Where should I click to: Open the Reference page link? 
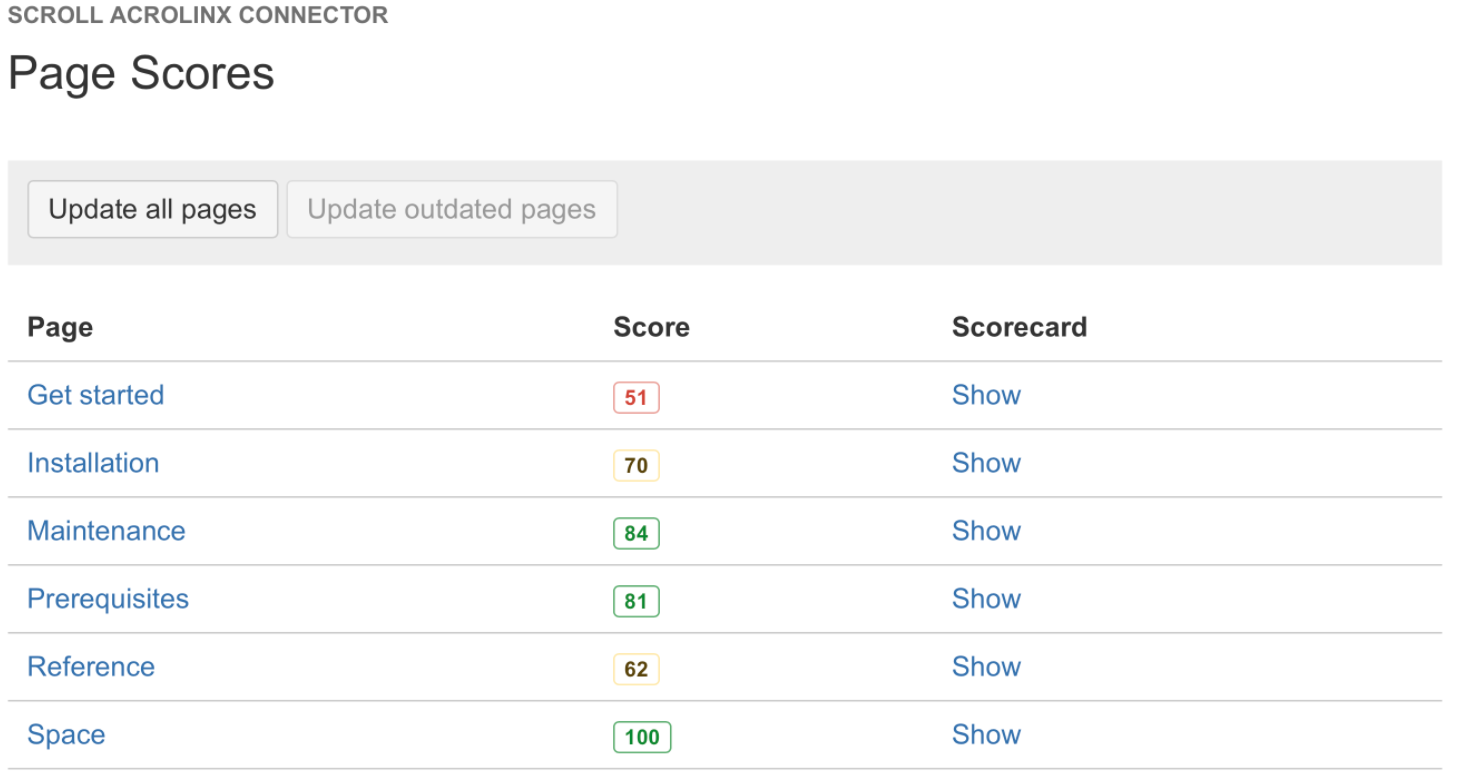coord(91,667)
